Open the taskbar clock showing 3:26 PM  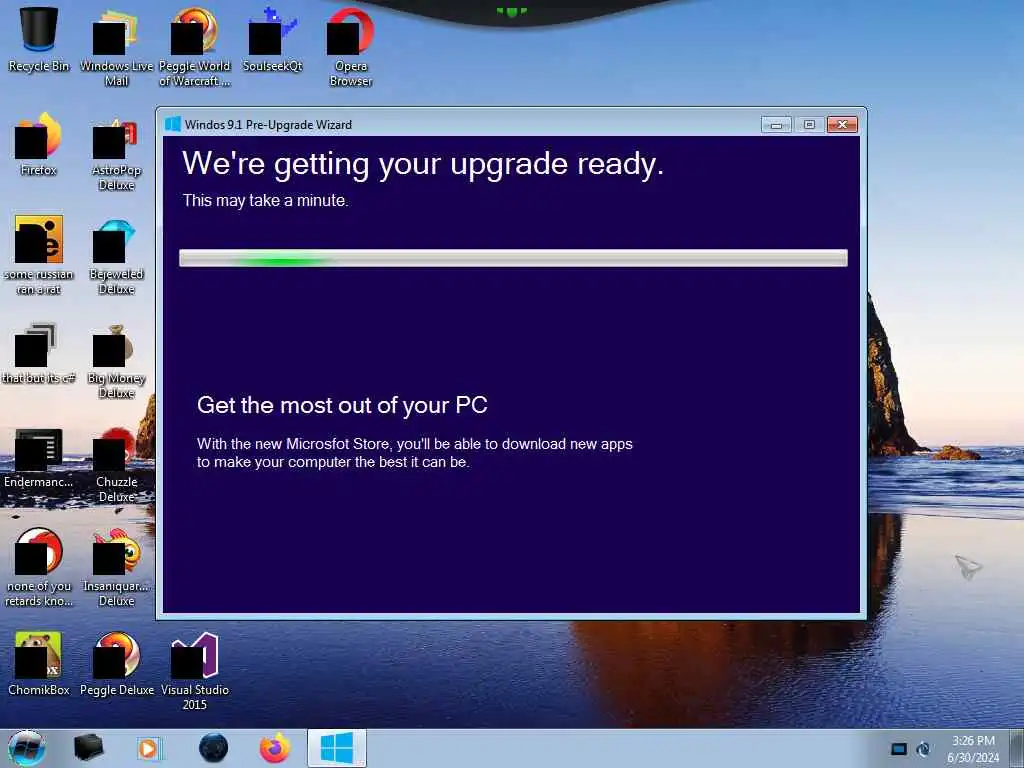click(973, 749)
